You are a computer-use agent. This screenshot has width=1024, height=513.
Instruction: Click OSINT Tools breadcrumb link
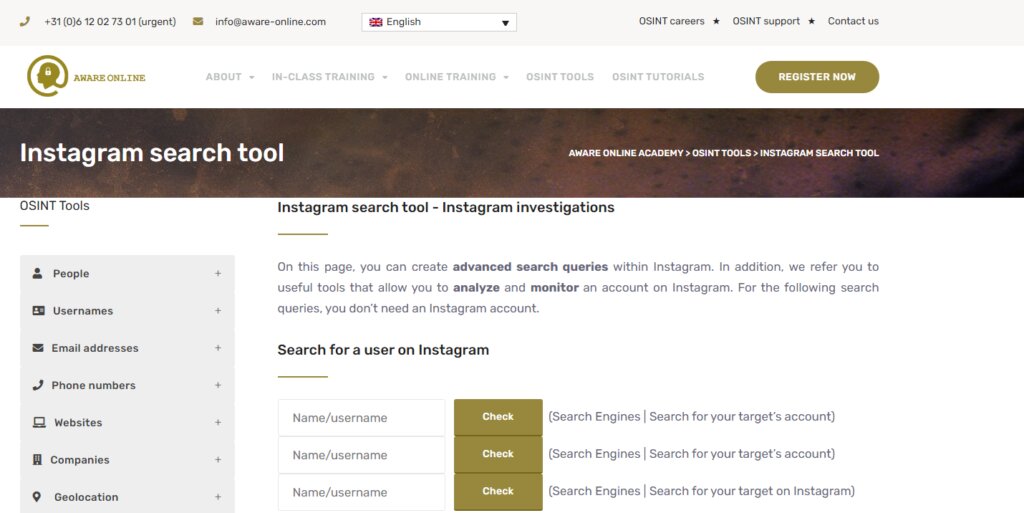[721, 153]
